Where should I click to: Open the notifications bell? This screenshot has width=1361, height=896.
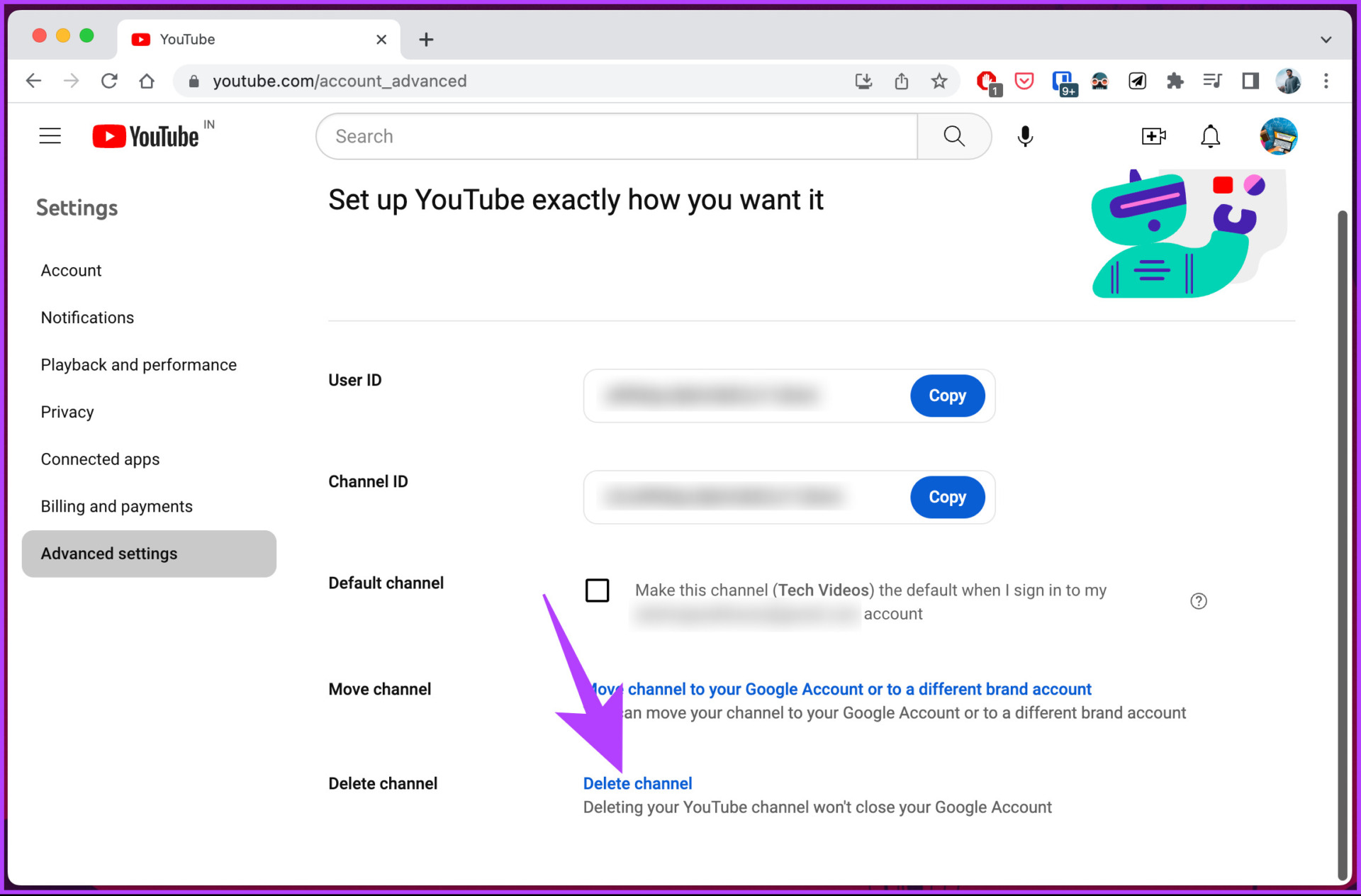point(1210,136)
